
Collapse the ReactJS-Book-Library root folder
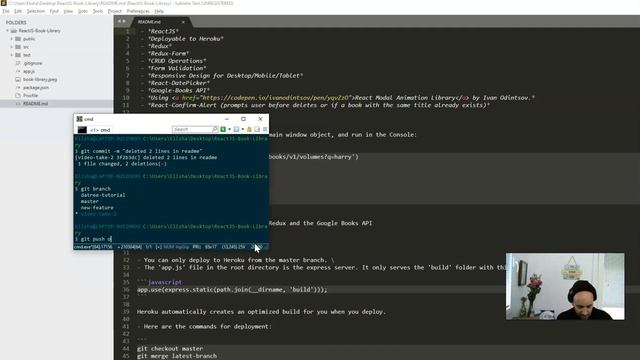[7, 31]
